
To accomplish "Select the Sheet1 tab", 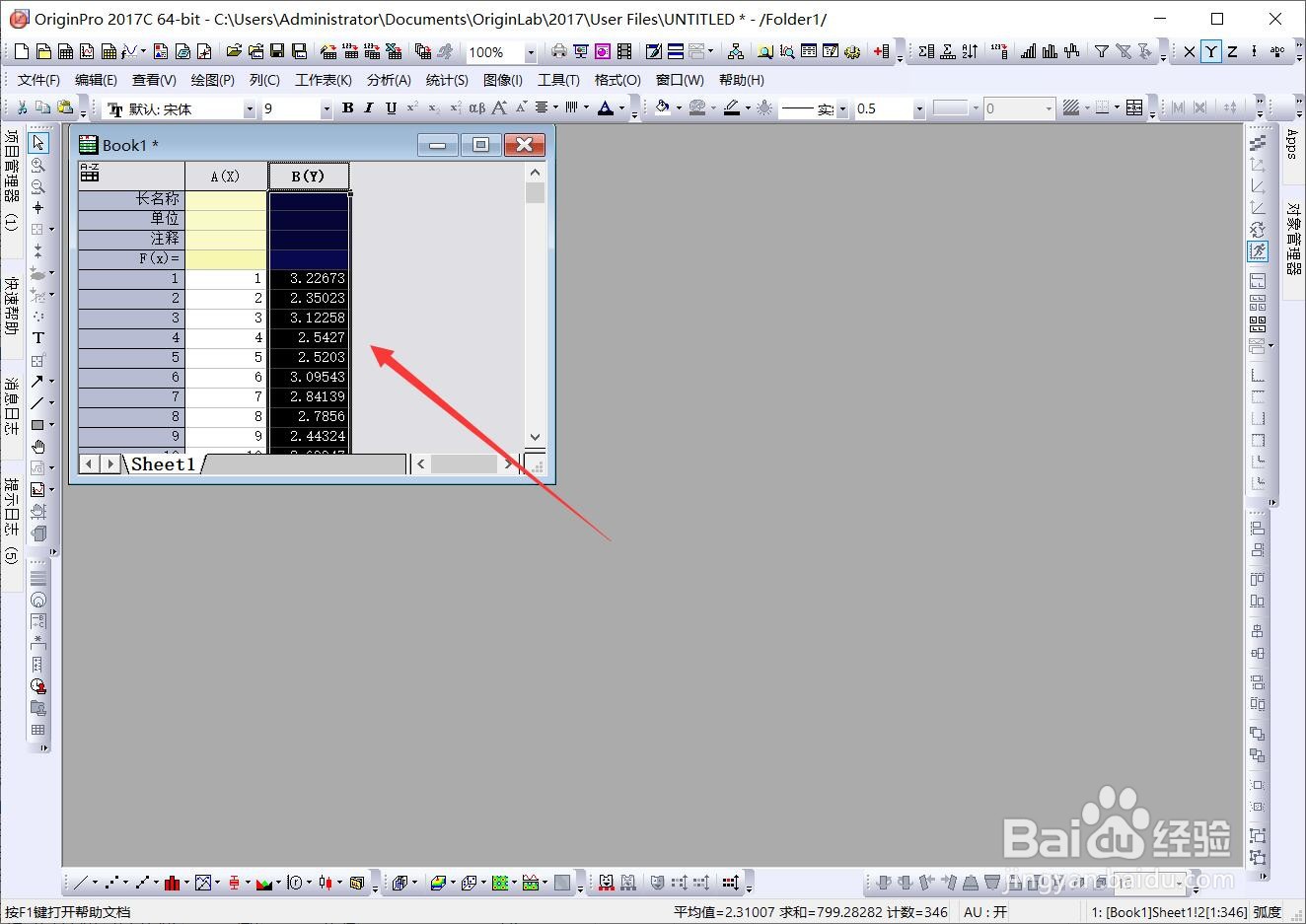I will [x=164, y=463].
